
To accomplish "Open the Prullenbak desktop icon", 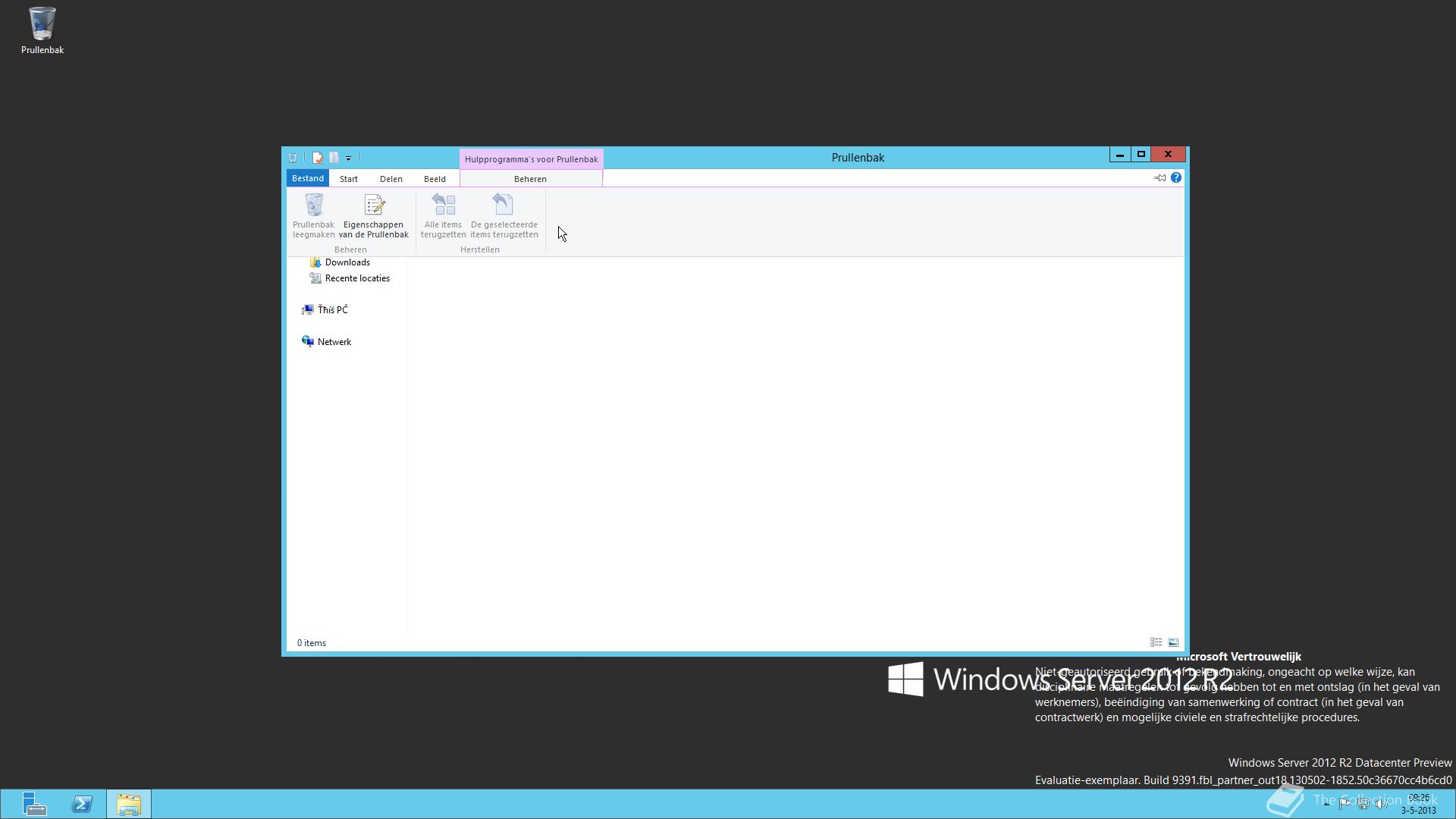I will click(x=42, y=30).
